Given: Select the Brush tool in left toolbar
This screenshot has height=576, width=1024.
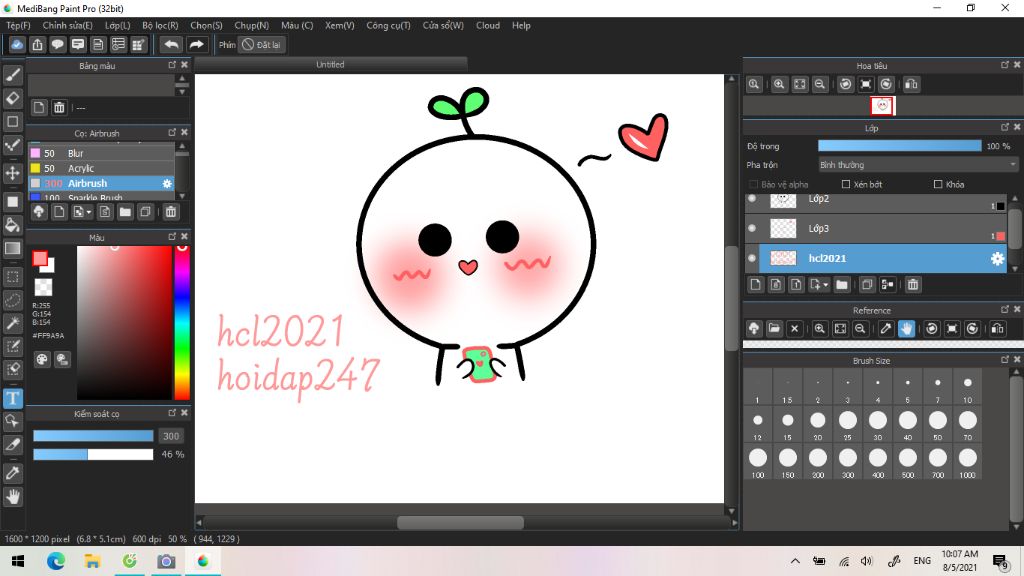Looking at the screenshot, I should coord(12,75).
